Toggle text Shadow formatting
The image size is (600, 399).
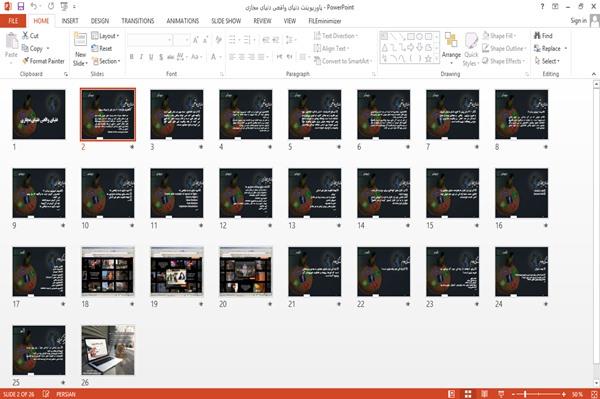click(161, 57)
